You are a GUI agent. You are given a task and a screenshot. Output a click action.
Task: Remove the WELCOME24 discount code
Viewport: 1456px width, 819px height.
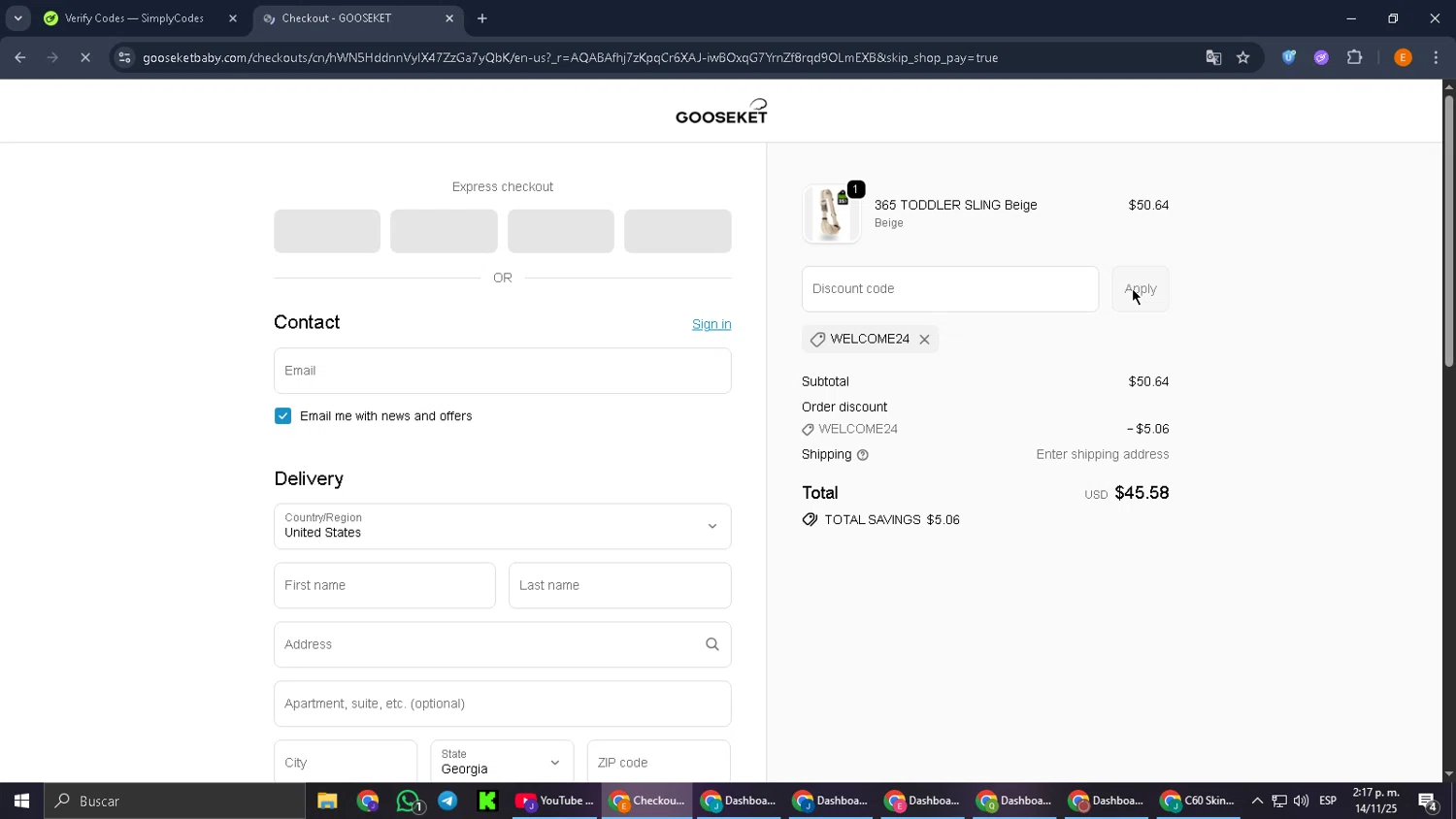click(924, 340)
